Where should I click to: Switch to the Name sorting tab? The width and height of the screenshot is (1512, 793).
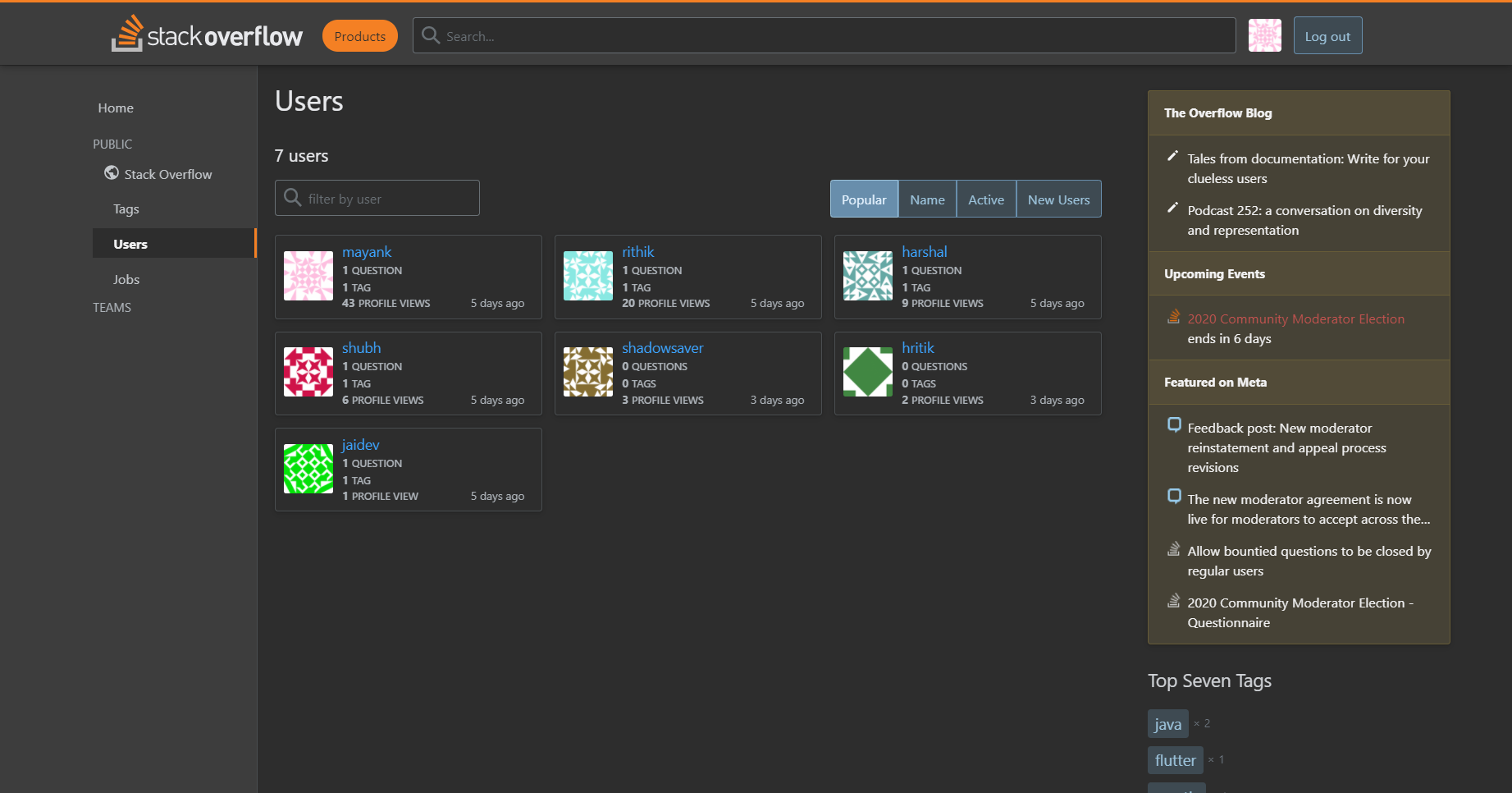click(x=927, y=199)
